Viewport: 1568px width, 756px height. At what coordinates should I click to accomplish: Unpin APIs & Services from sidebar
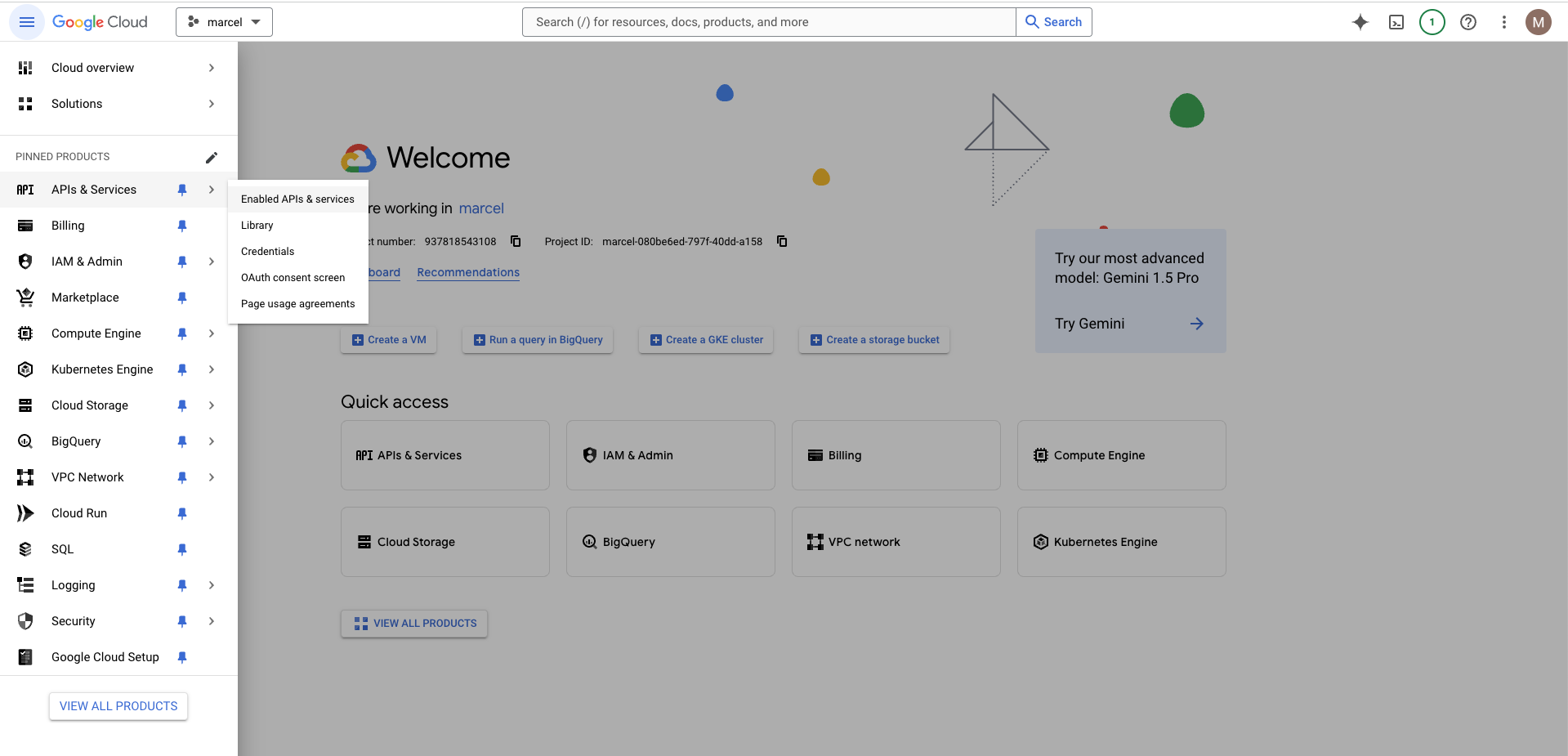[x=182, y=190]
